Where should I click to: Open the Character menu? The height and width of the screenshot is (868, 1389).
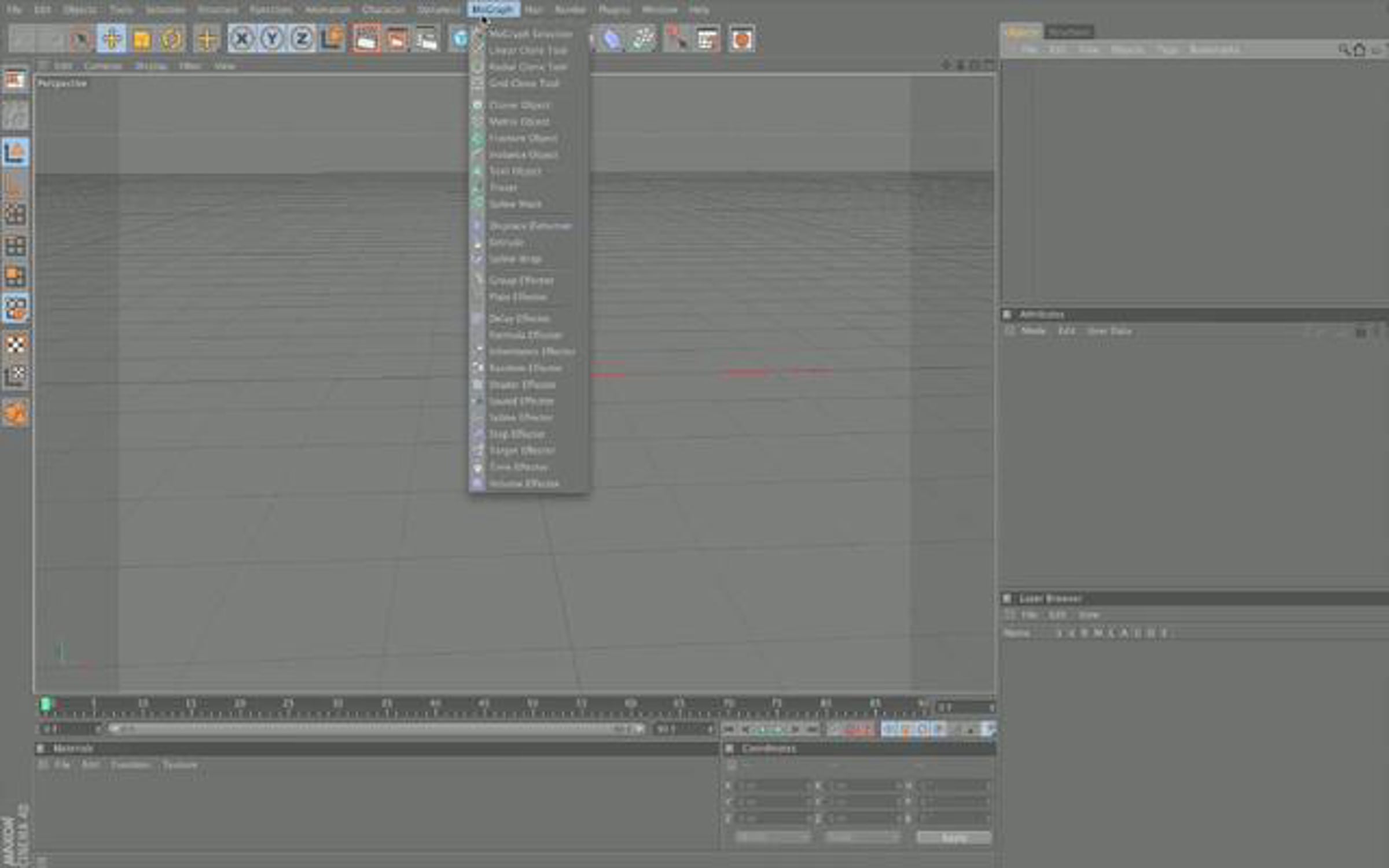pyautogui.click(x=383, y=10)
